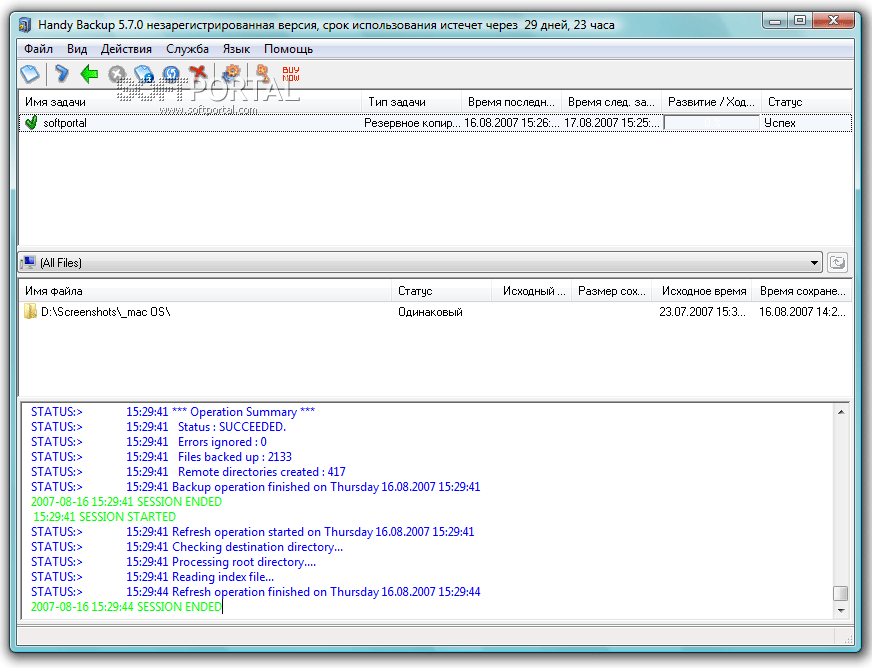Click log line 15:29:41 SESSION STARTED
This screenshot has height=668, width=872.
[x=105, y=517]
